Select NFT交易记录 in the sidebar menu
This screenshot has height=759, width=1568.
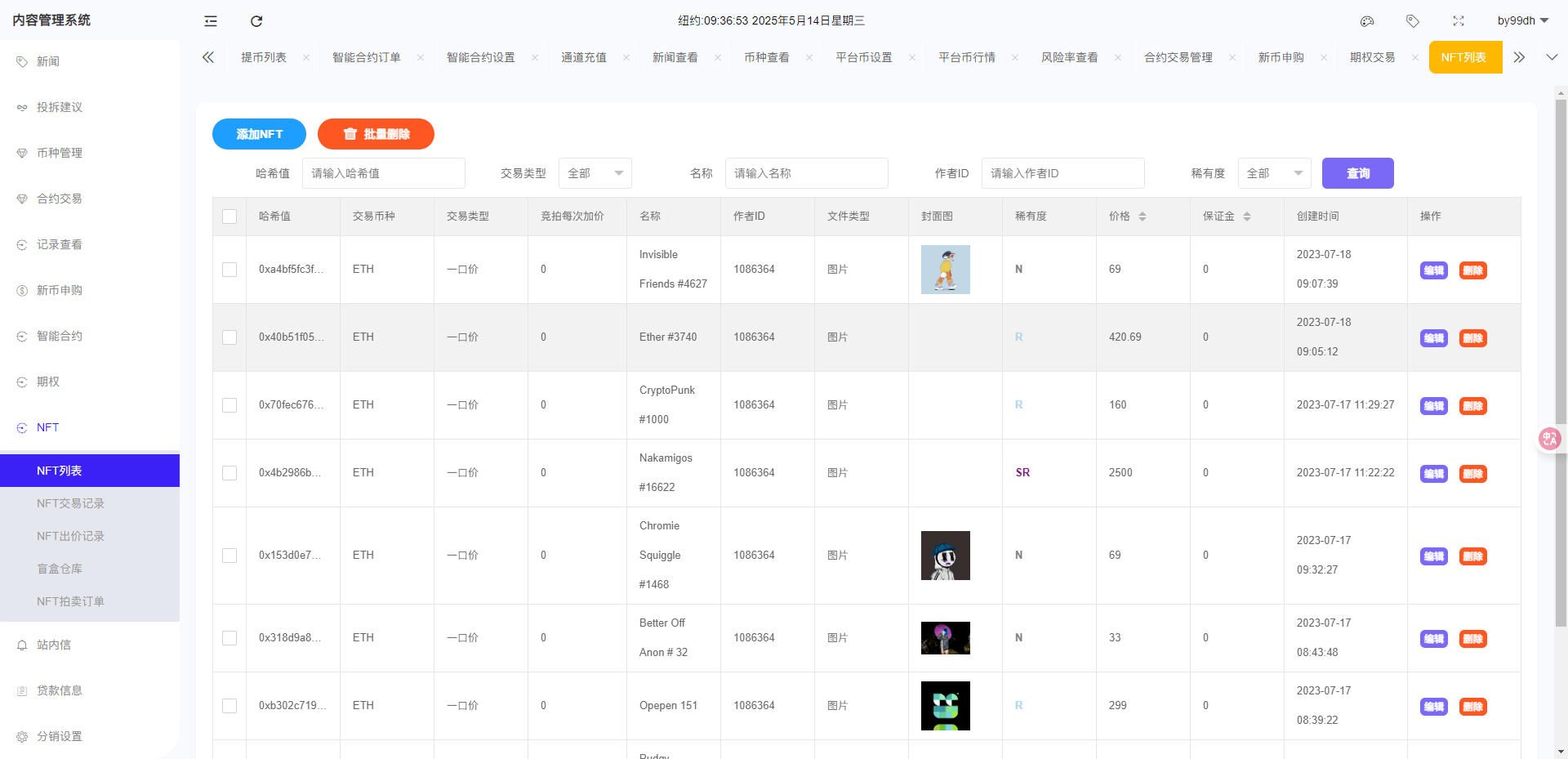click(70, 503)
